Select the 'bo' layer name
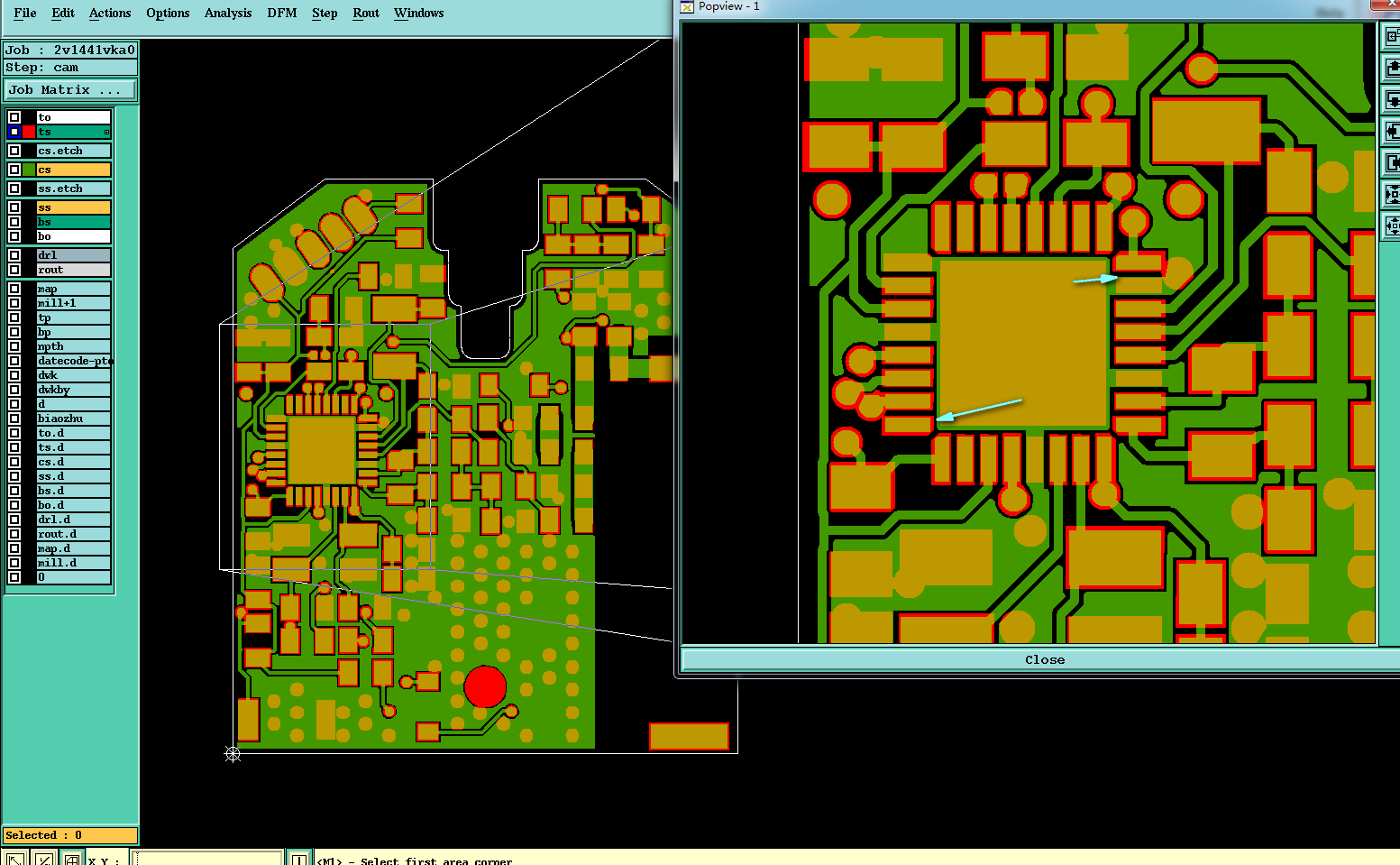This screenshot has width=1400, height=865. click(73, 236)
